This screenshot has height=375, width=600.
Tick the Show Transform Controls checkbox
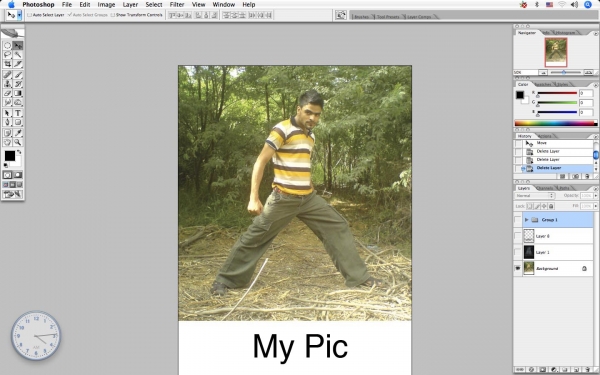pyautogui.click(x=112, y=15)
